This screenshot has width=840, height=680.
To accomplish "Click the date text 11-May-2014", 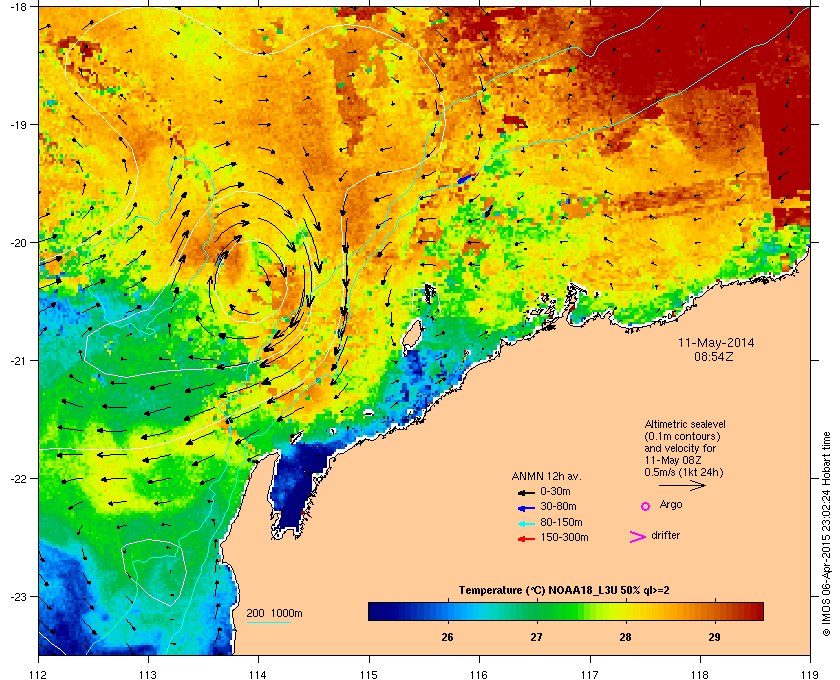I will click(x=716, y=342).
